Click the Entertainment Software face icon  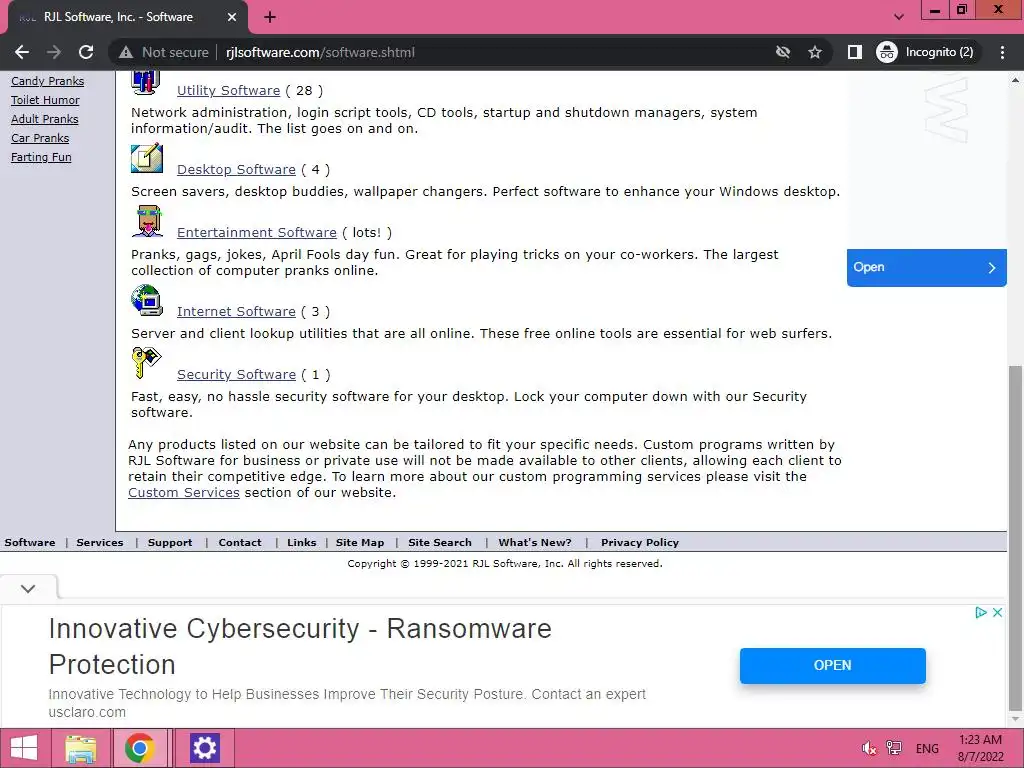148,221
